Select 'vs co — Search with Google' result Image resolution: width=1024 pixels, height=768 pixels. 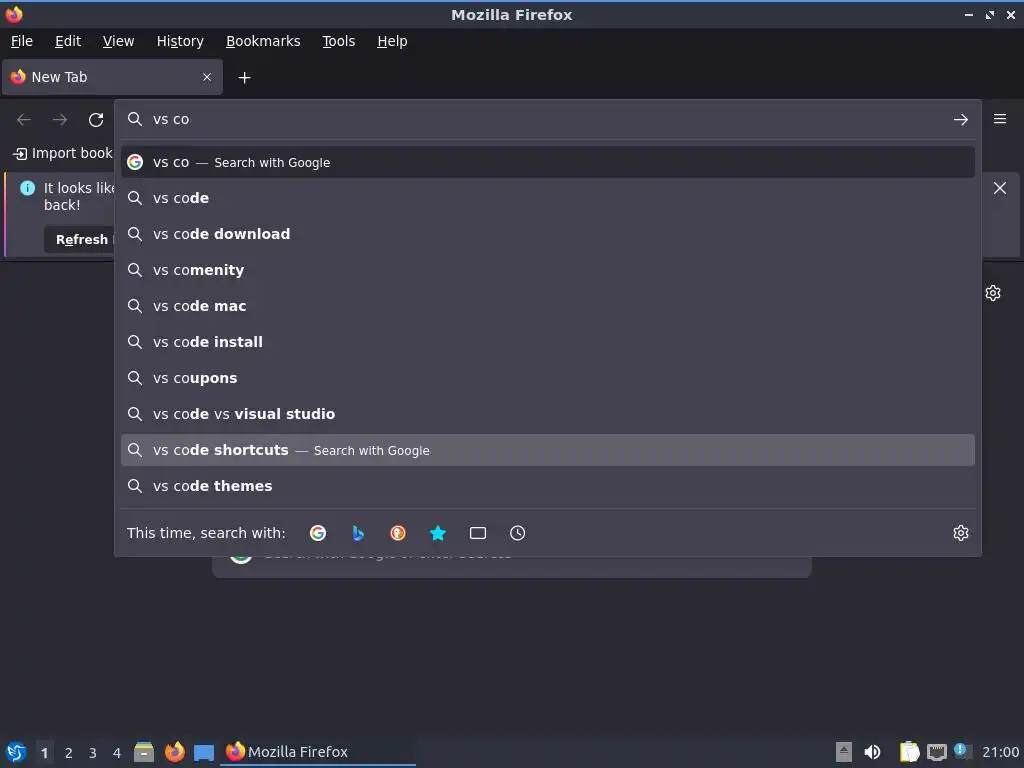pyautogui.click(x=547, y=162)
